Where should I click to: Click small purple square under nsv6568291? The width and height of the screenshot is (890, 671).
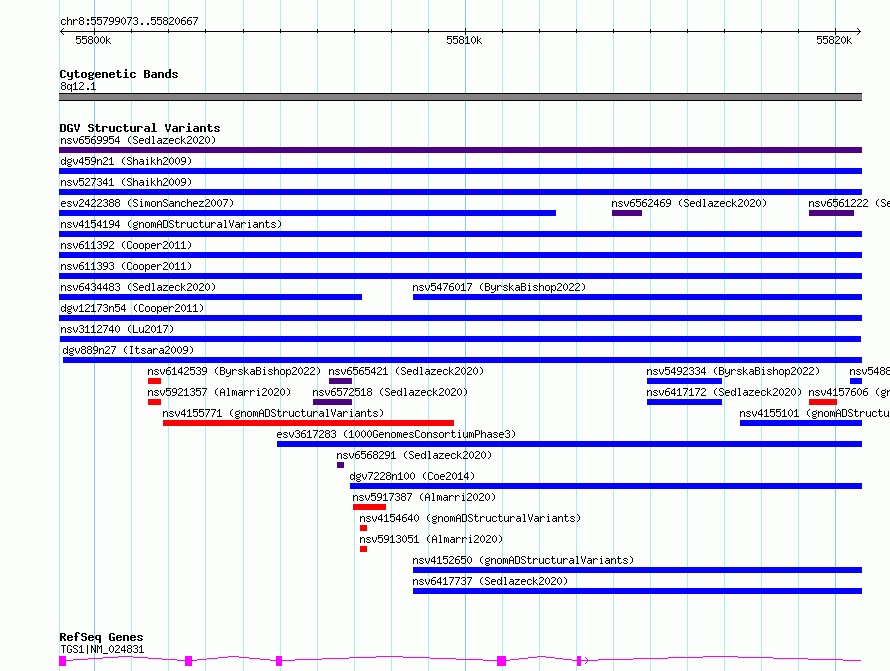[x=340, y=465]
